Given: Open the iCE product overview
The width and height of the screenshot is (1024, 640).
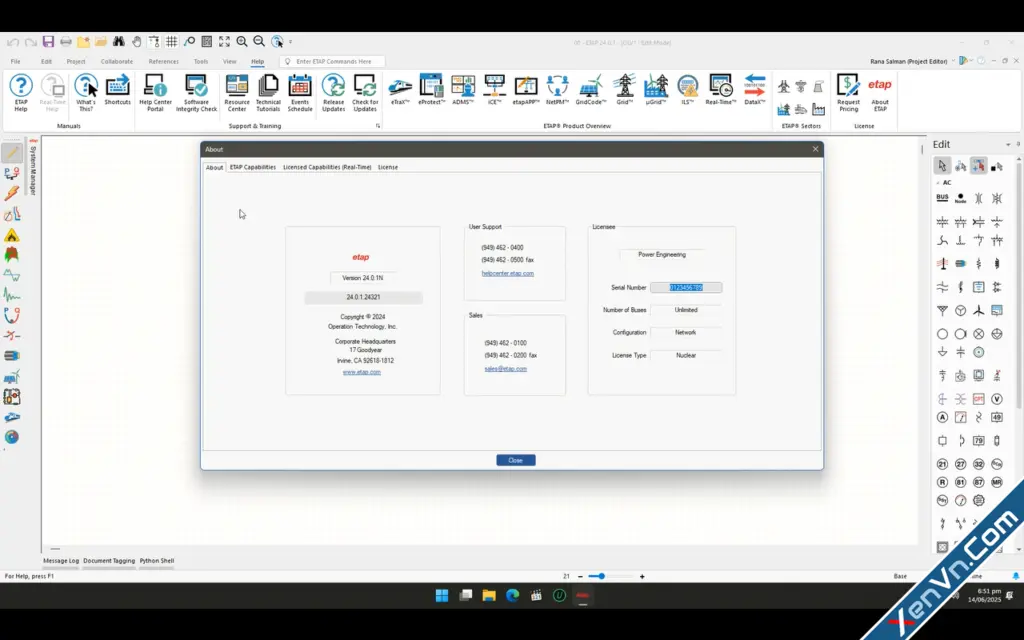Looking at the screenshot, I should [x=494, y=90].
